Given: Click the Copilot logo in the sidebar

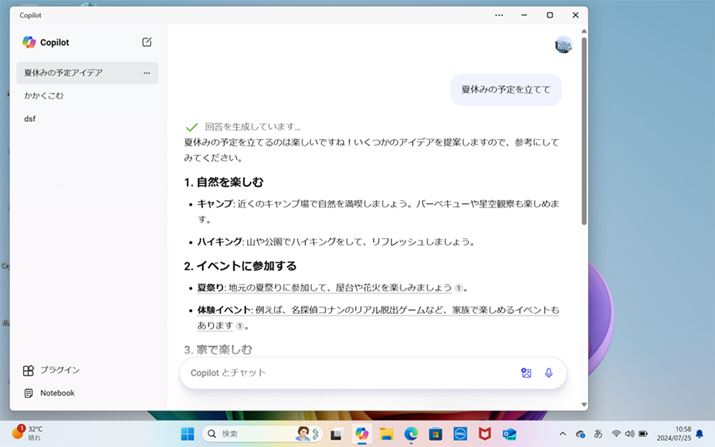Looking at the screenshot, I should point(29,42).
